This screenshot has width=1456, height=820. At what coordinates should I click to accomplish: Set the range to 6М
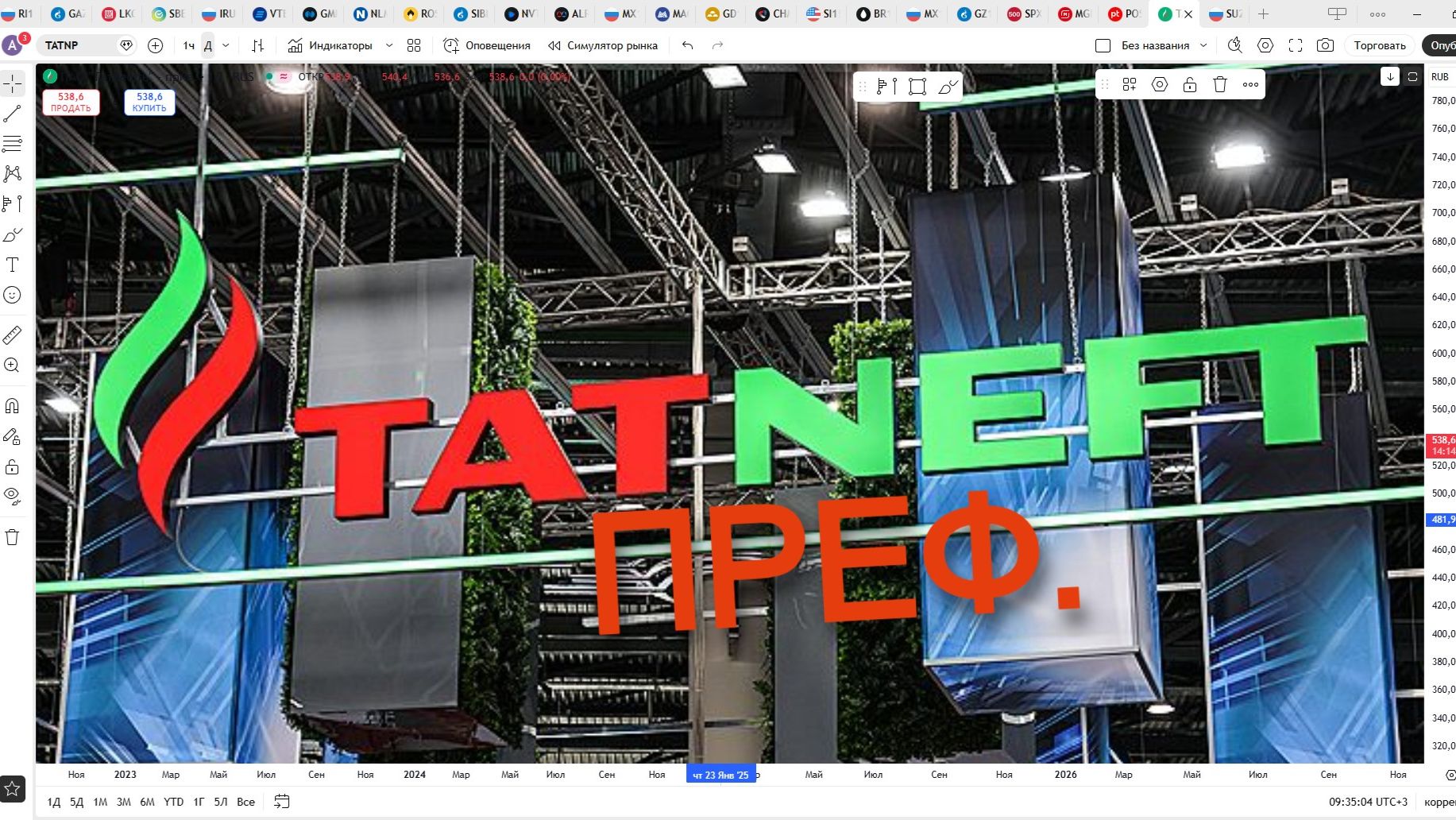tap(147, 802)
